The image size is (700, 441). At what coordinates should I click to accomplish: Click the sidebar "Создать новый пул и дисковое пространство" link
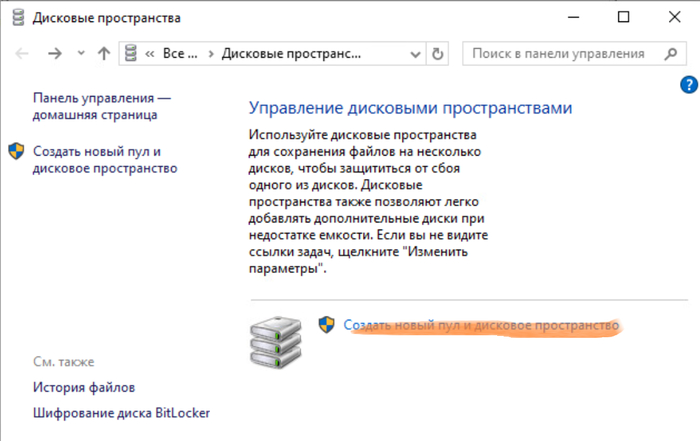(105, 160)
